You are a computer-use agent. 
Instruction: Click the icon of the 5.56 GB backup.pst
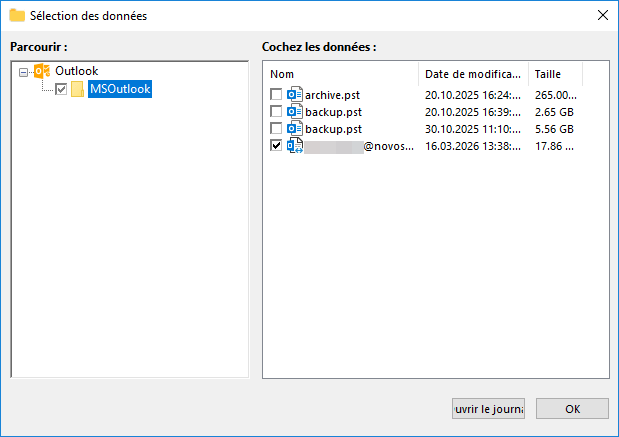coord(295,129)
